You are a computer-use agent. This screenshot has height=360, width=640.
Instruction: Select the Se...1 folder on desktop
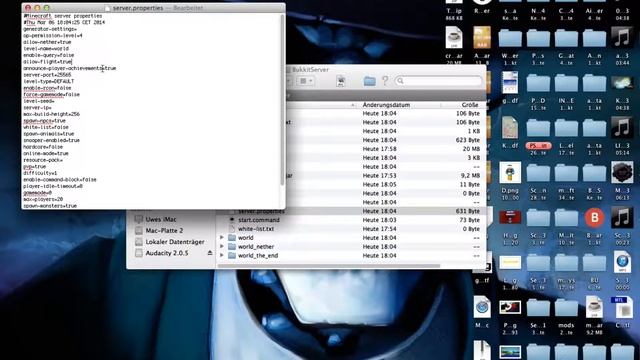point(538,308)
